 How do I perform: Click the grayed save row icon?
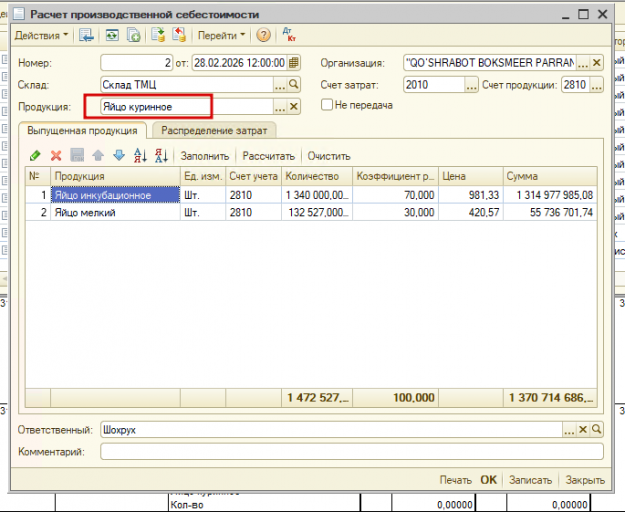[x=77, y=155]
